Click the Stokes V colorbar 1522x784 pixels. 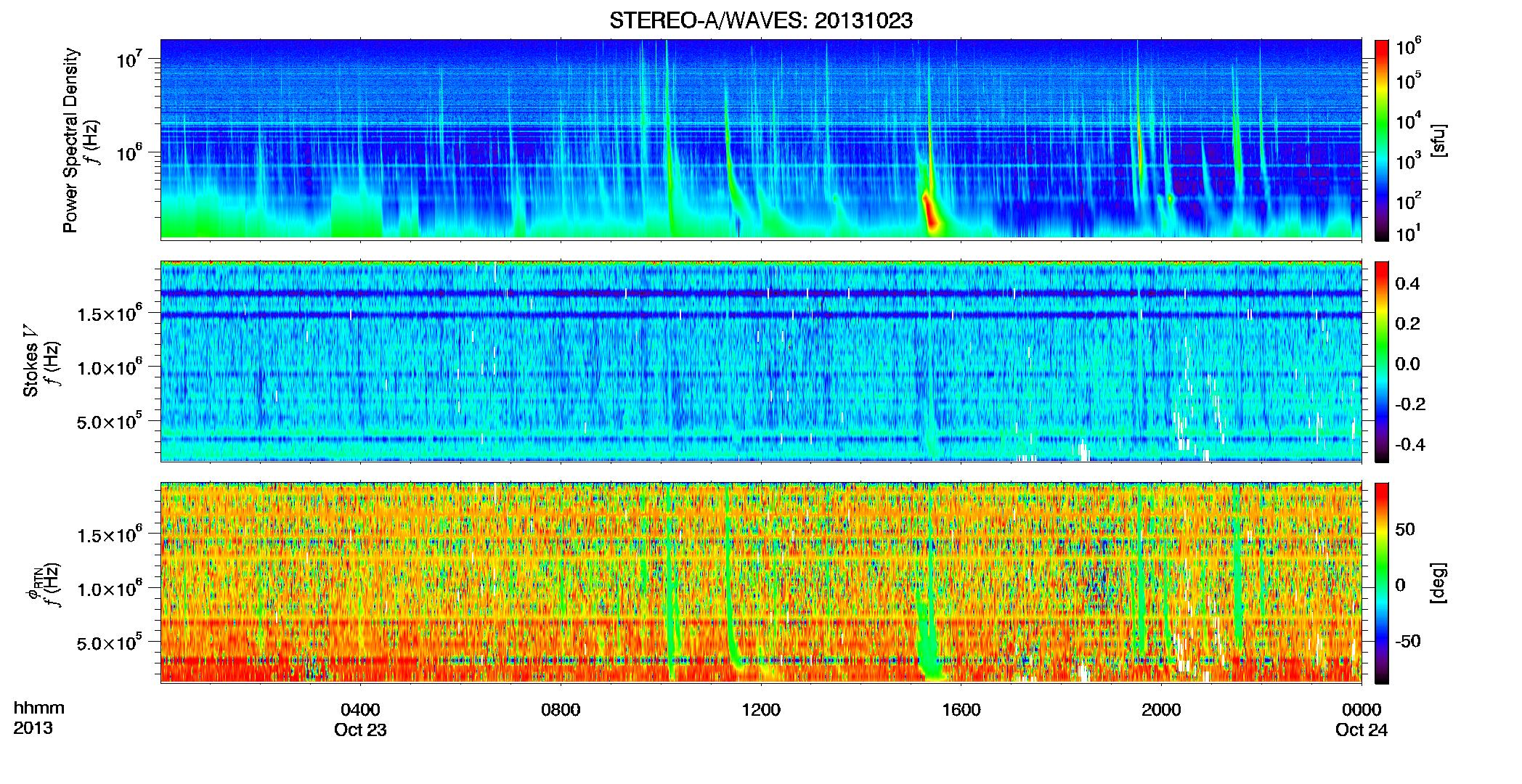click(x=1381, y=362)
